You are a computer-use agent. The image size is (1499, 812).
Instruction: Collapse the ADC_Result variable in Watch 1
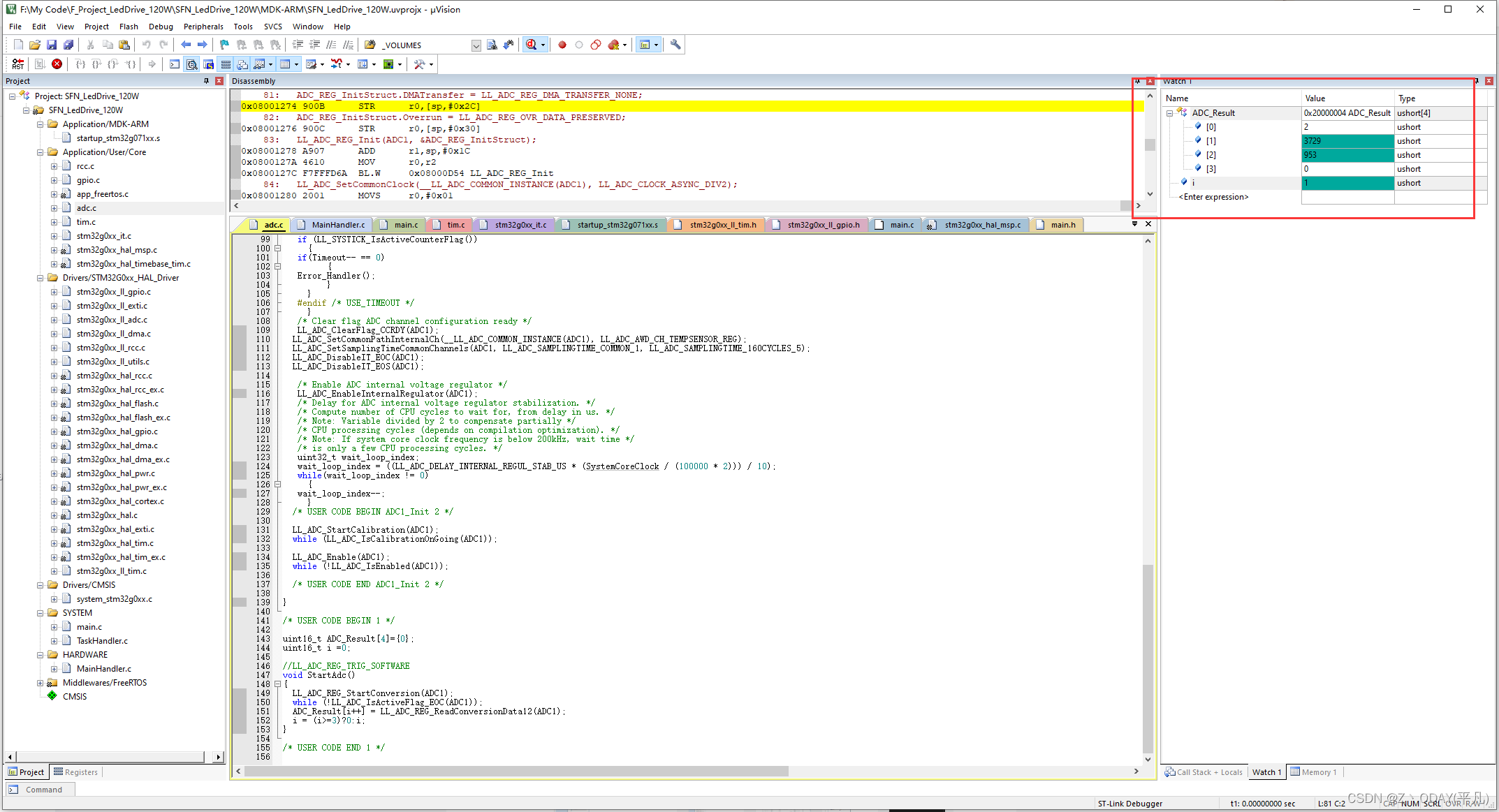point(1169,112)
